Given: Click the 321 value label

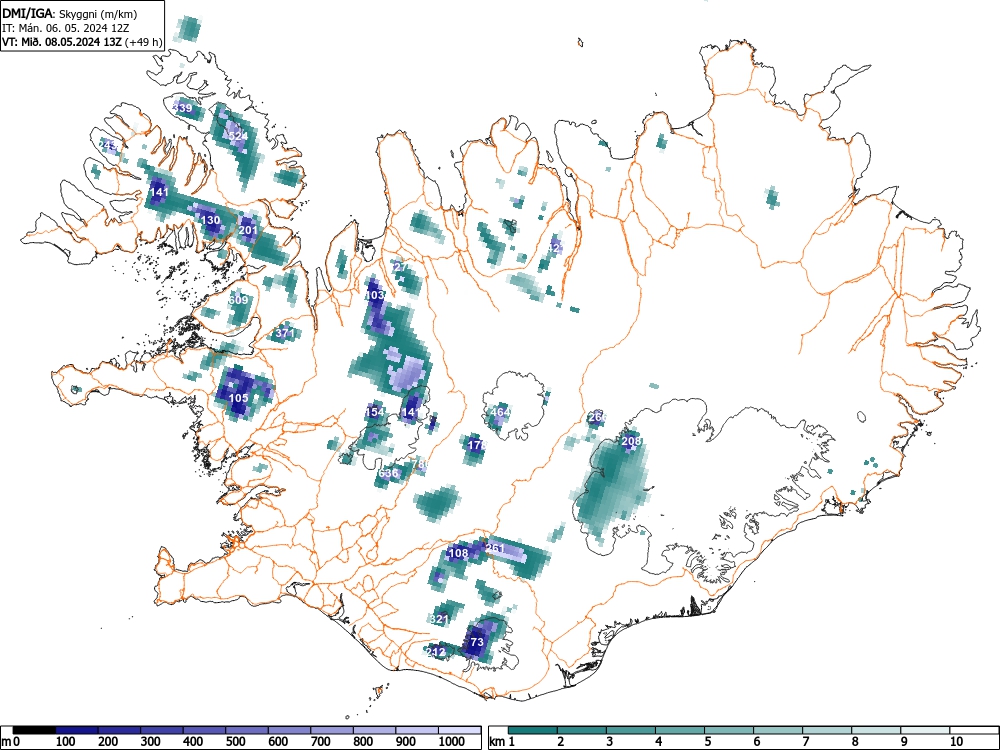Looking at the screenshot, I should click(x=439, y=619).
